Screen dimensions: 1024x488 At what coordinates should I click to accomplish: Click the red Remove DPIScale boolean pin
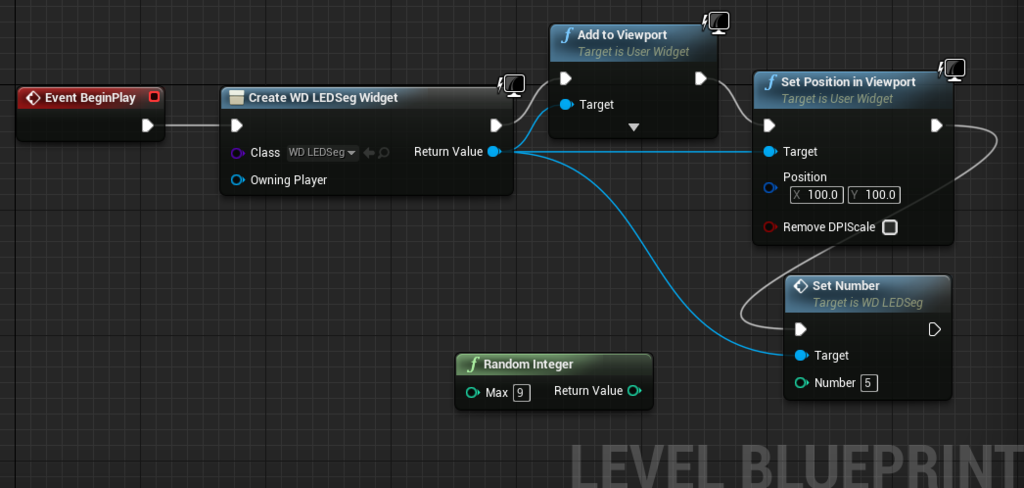[x=770, y=227]
